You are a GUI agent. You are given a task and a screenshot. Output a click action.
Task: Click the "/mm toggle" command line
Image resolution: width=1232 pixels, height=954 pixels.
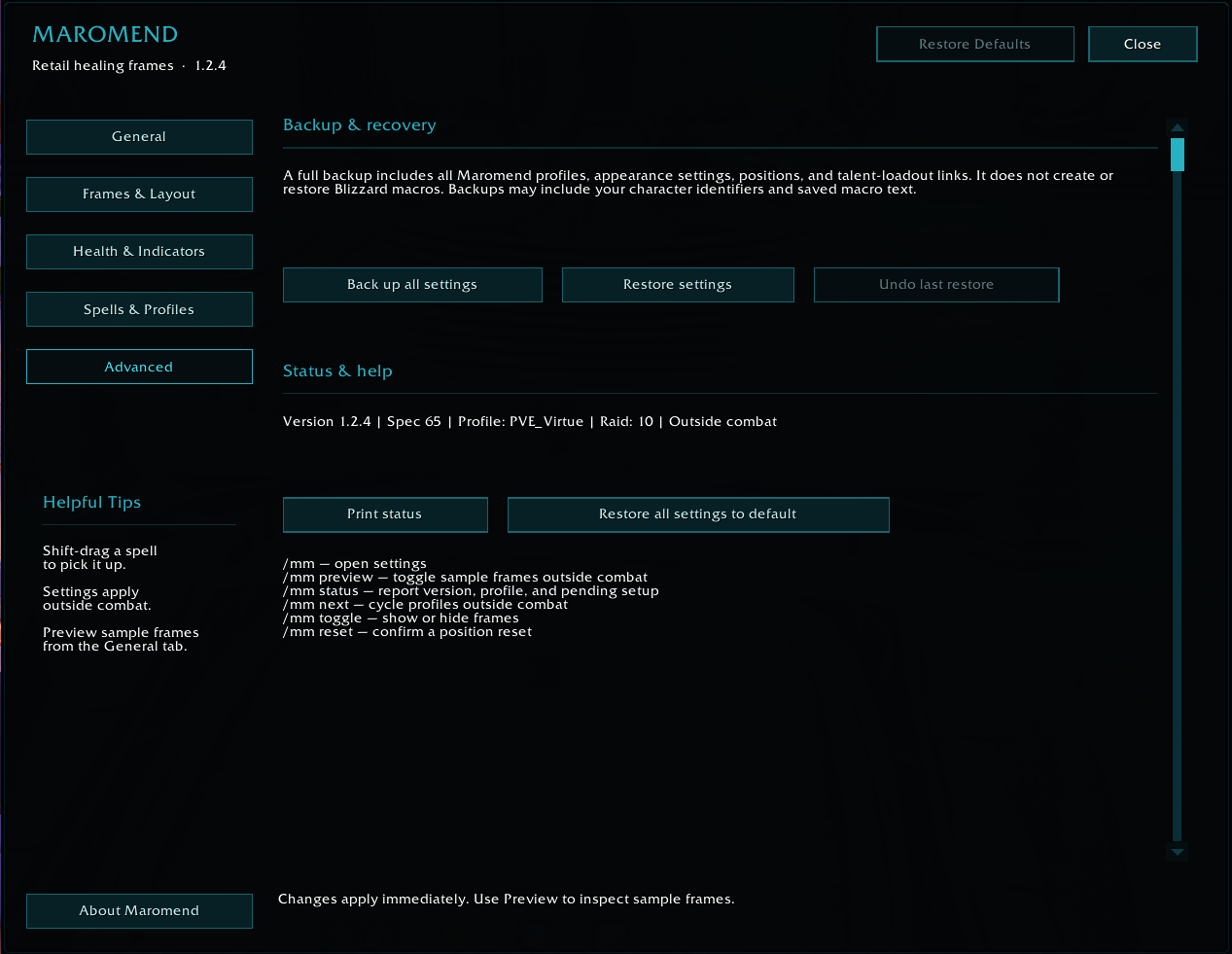tap(401, 618)
